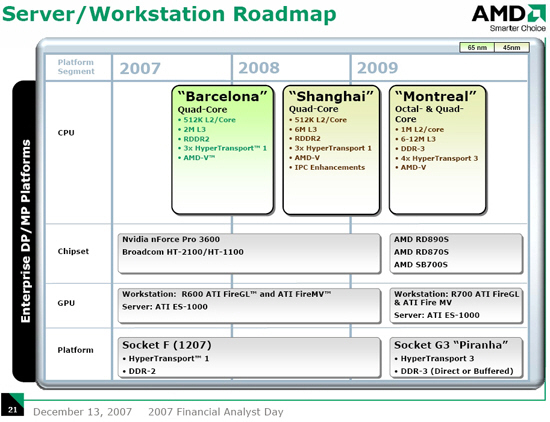Click the Server/Workstation Roadmap title
The image size is (550, 422).
click(x=169, y=14)
